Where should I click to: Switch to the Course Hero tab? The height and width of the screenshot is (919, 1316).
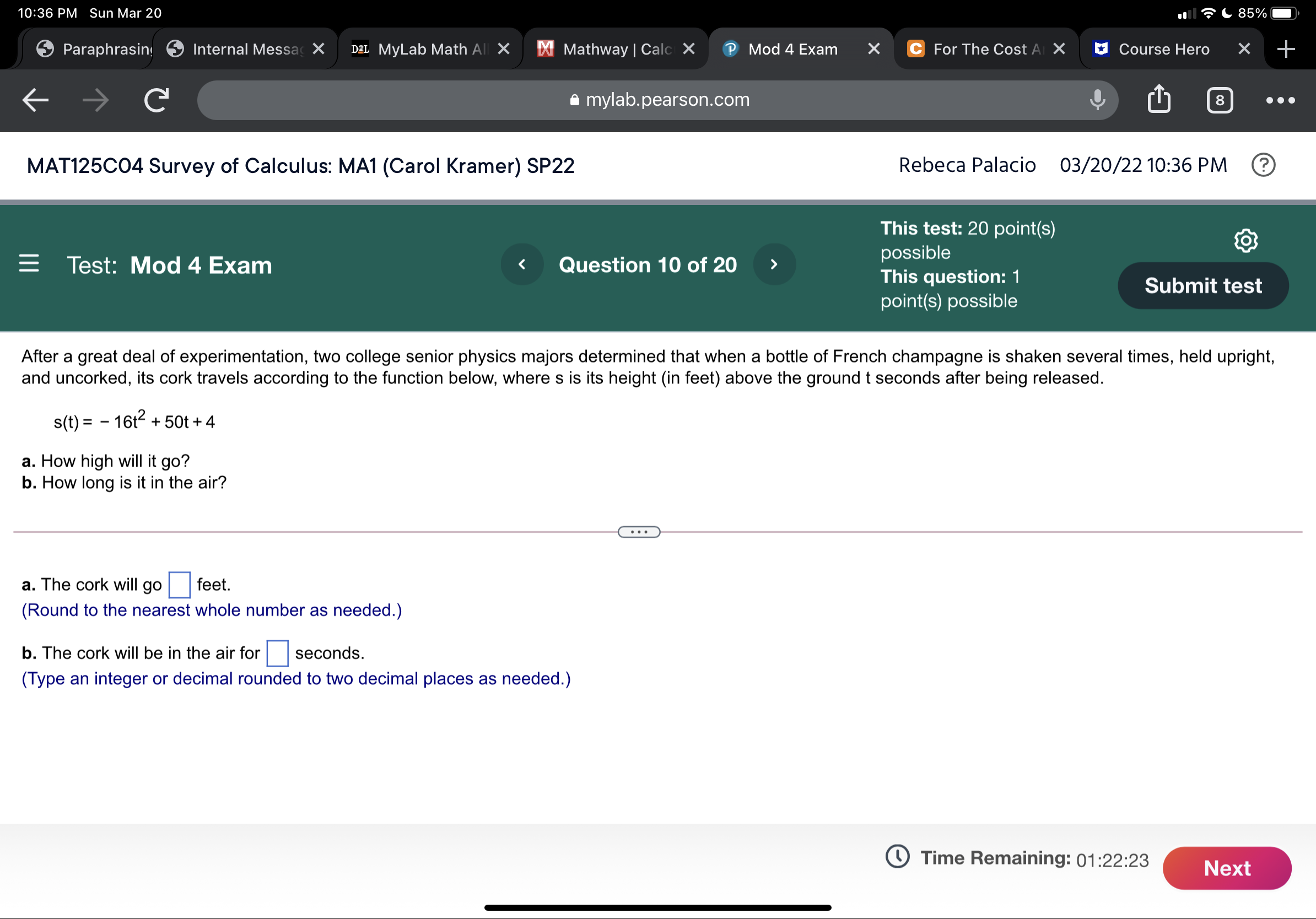1163,48
